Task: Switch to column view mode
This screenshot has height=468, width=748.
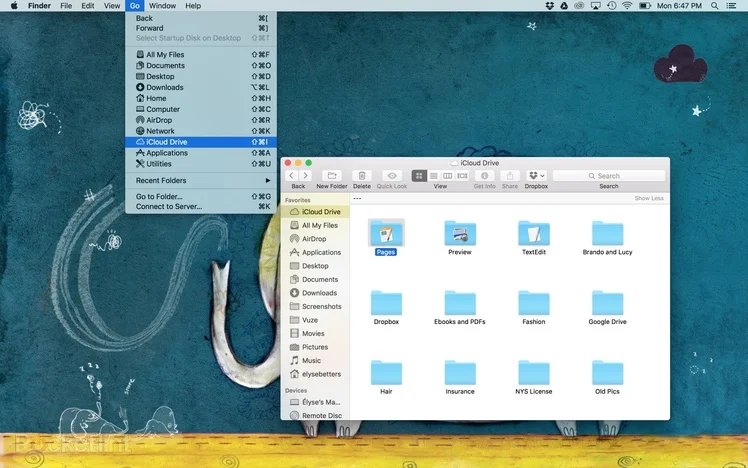Action: point(447,176)
